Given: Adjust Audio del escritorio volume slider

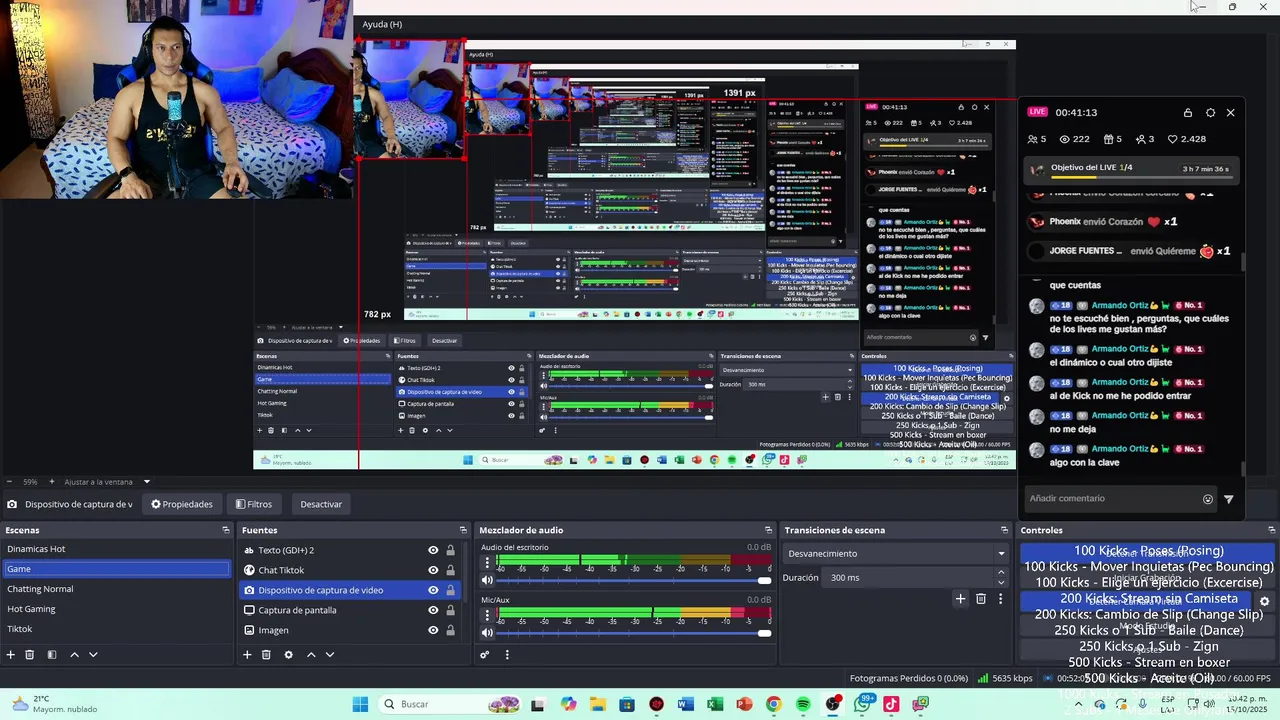Looking at the screenshot, I should coord(634,580).
